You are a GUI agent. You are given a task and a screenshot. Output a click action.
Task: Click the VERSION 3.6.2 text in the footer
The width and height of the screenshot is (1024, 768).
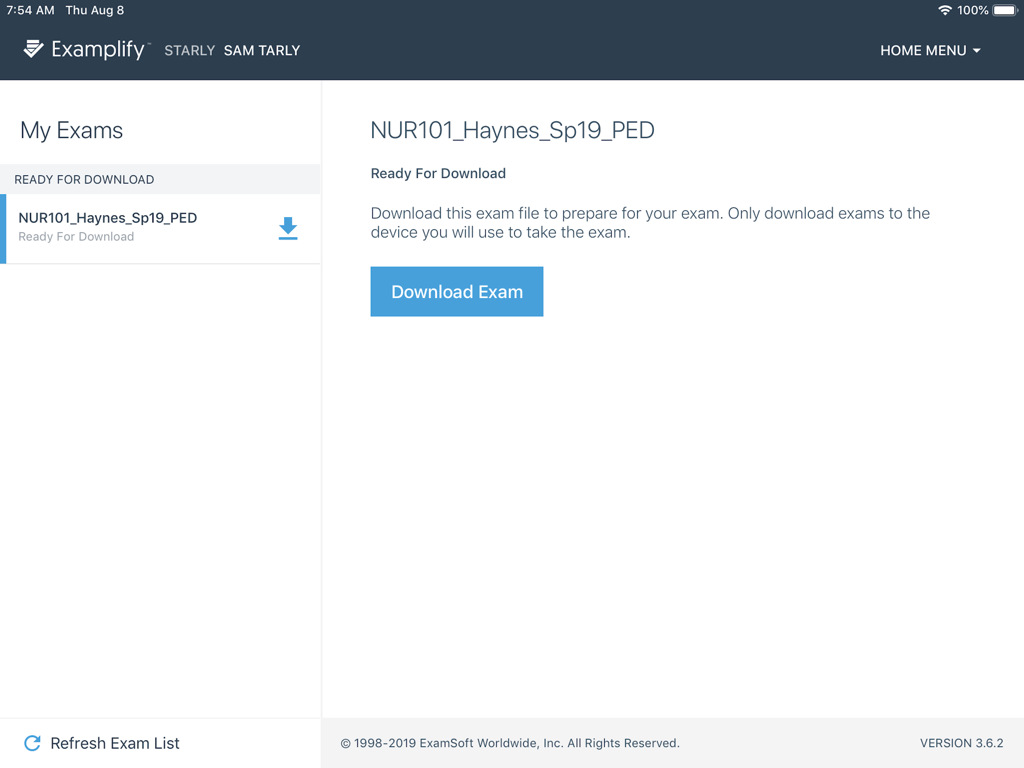[x=962, y=743]
